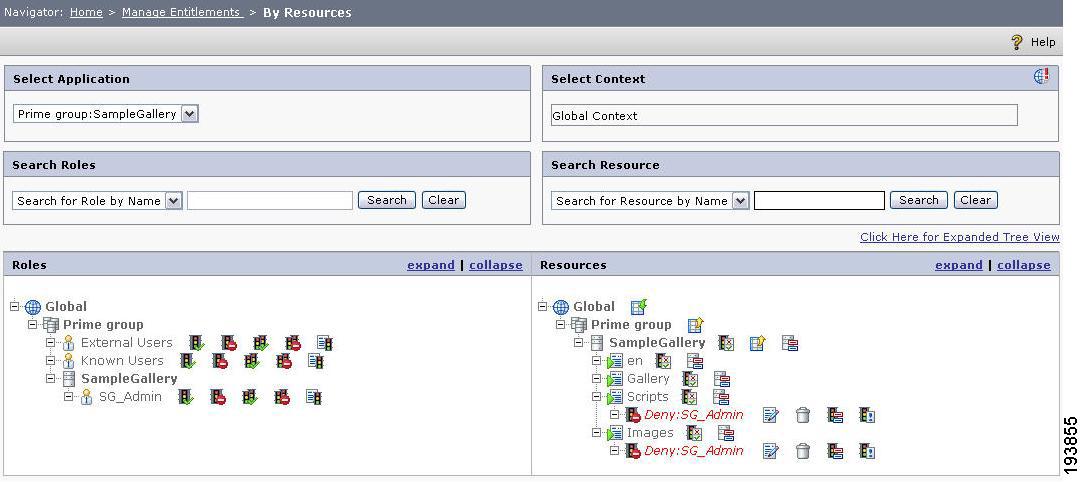Click the globe alert icon in Select Context
This screenshot has width=1084, height=482.
(x=1041, y=76)
